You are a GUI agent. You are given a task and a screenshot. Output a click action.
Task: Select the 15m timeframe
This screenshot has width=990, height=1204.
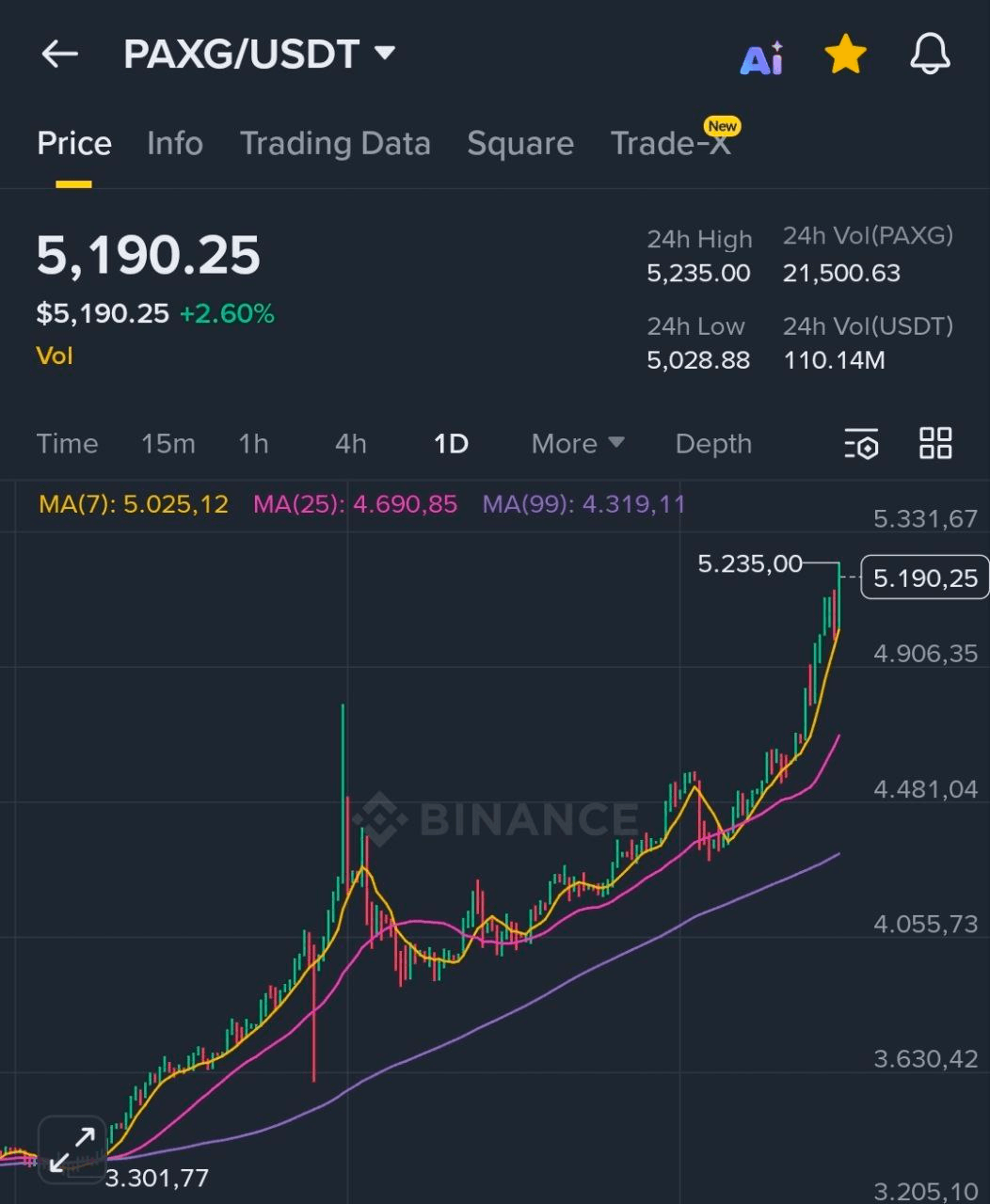tap(168, 443)
